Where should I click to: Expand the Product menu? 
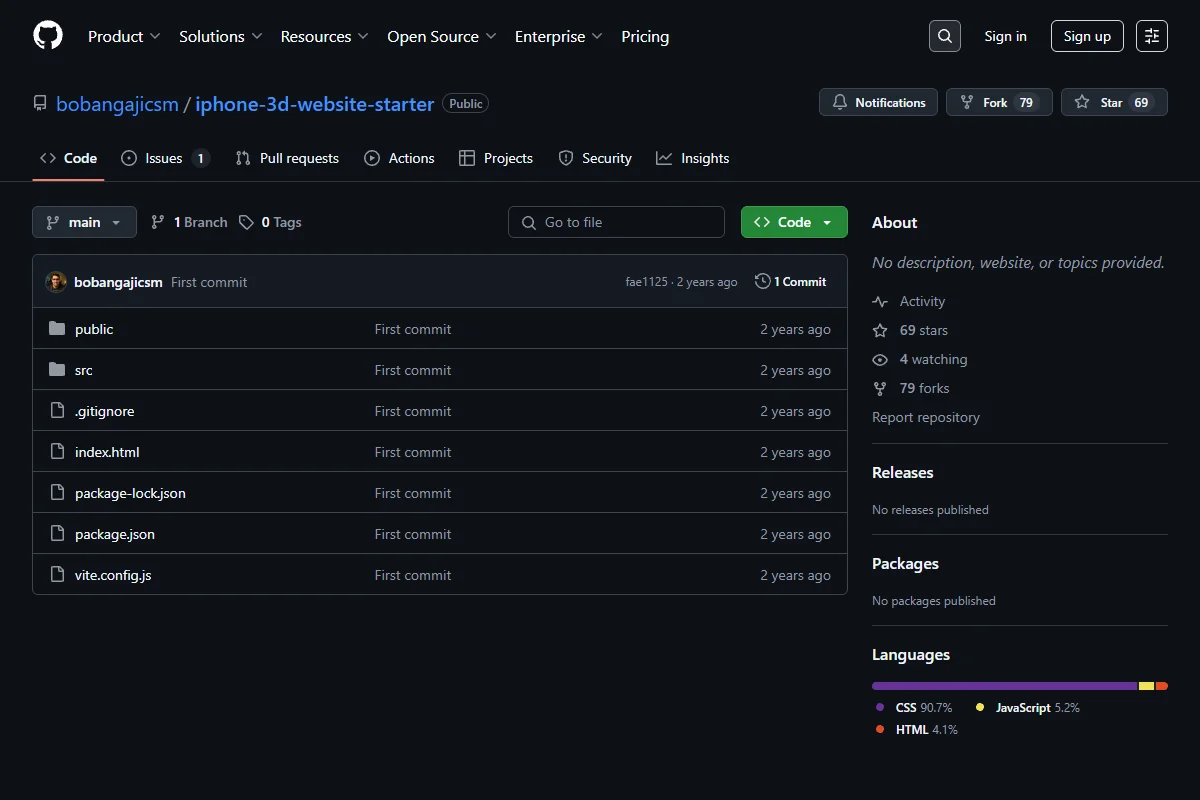pos(124,36)
